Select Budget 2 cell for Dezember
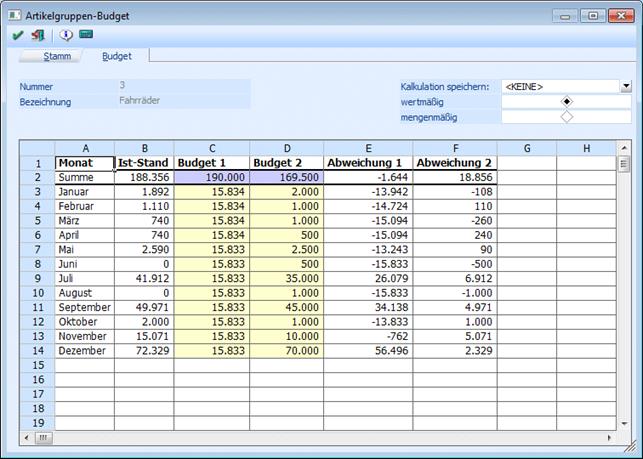The width and height of the screenshot is (643, 459). 286,352
